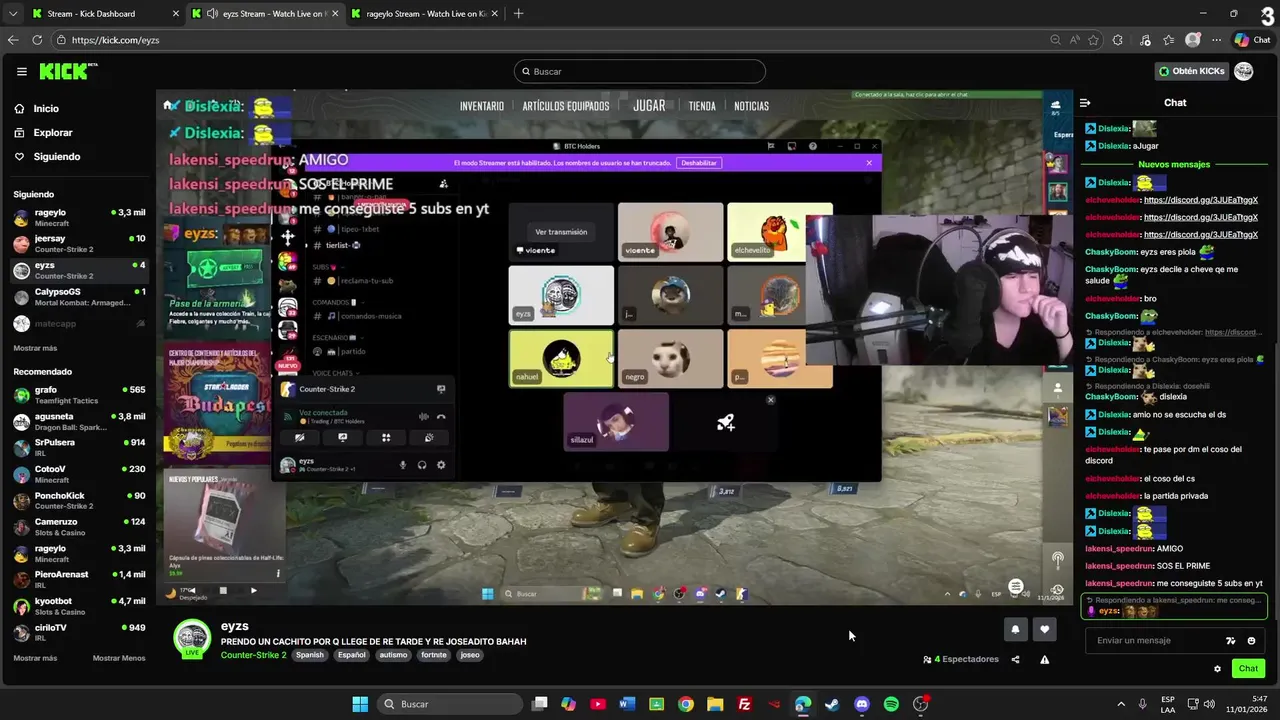Open browser extensions puzzle icon
This screenshot has width=1280, height=720.
[x=1118, y=40]
